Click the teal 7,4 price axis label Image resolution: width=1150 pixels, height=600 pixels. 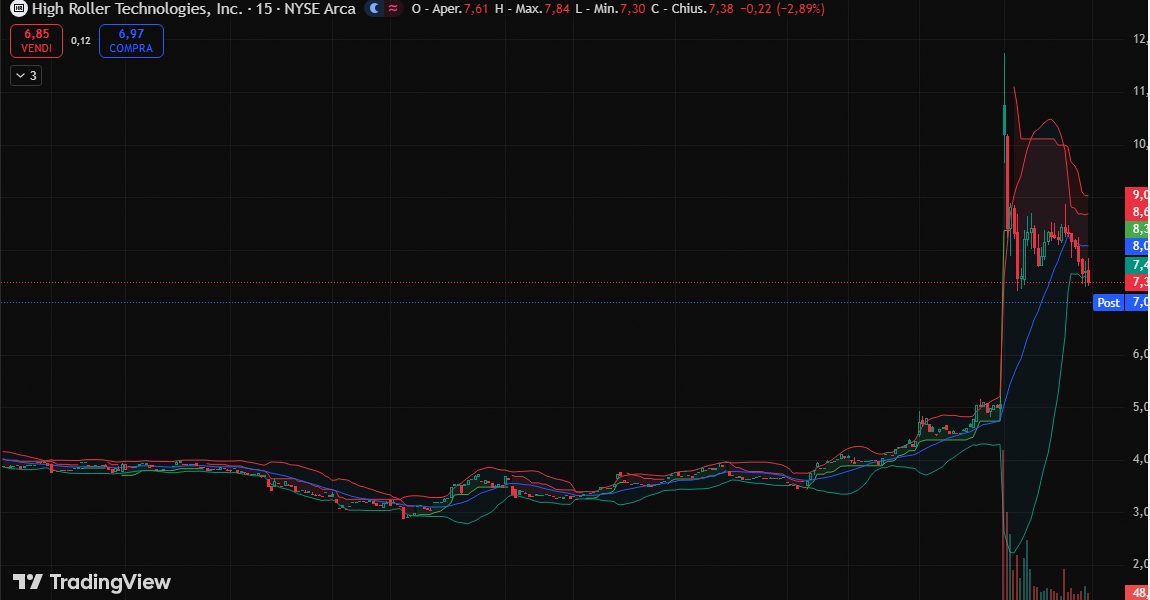(x=1138, y=265)
